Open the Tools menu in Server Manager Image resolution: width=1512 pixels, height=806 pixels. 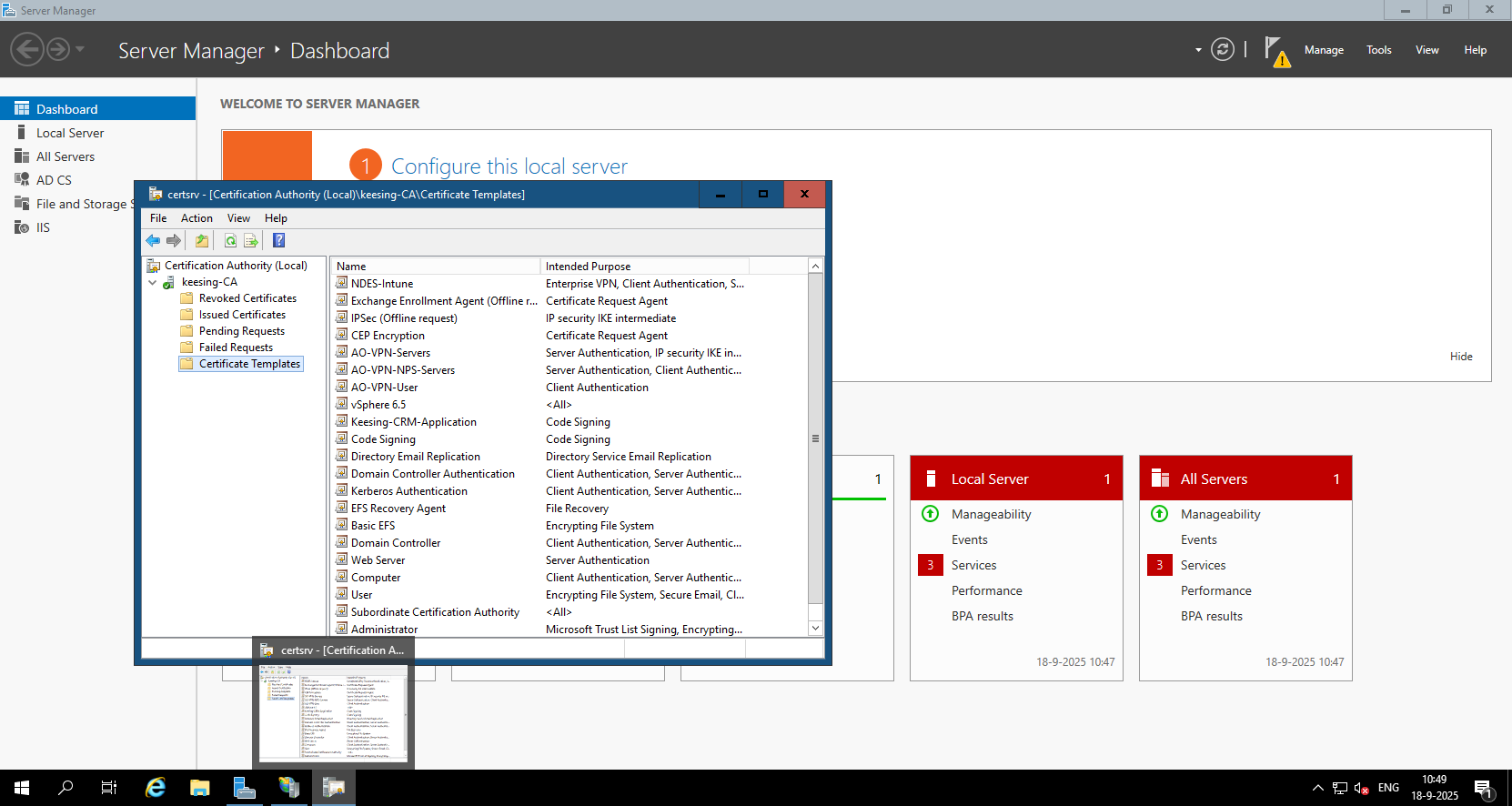(1378, 50)
